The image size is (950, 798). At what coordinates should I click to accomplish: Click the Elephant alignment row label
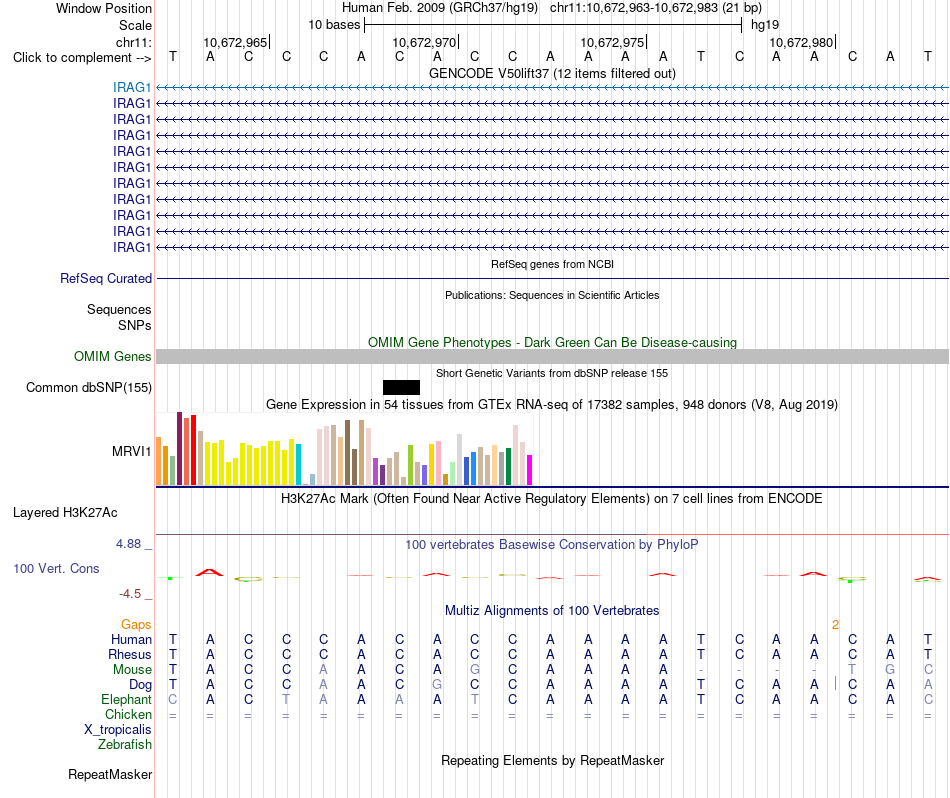pos(126,699)
